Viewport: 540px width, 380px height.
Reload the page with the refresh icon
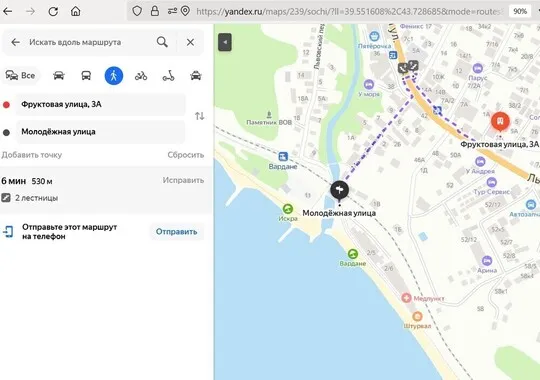point(53,11)
